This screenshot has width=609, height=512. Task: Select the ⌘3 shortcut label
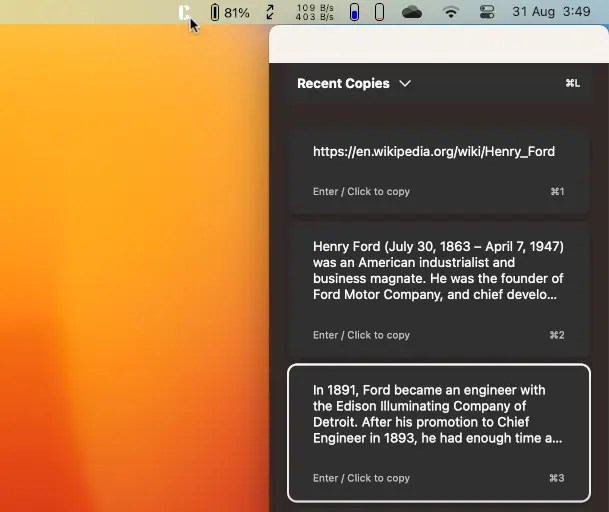click(x=557, y=478)
